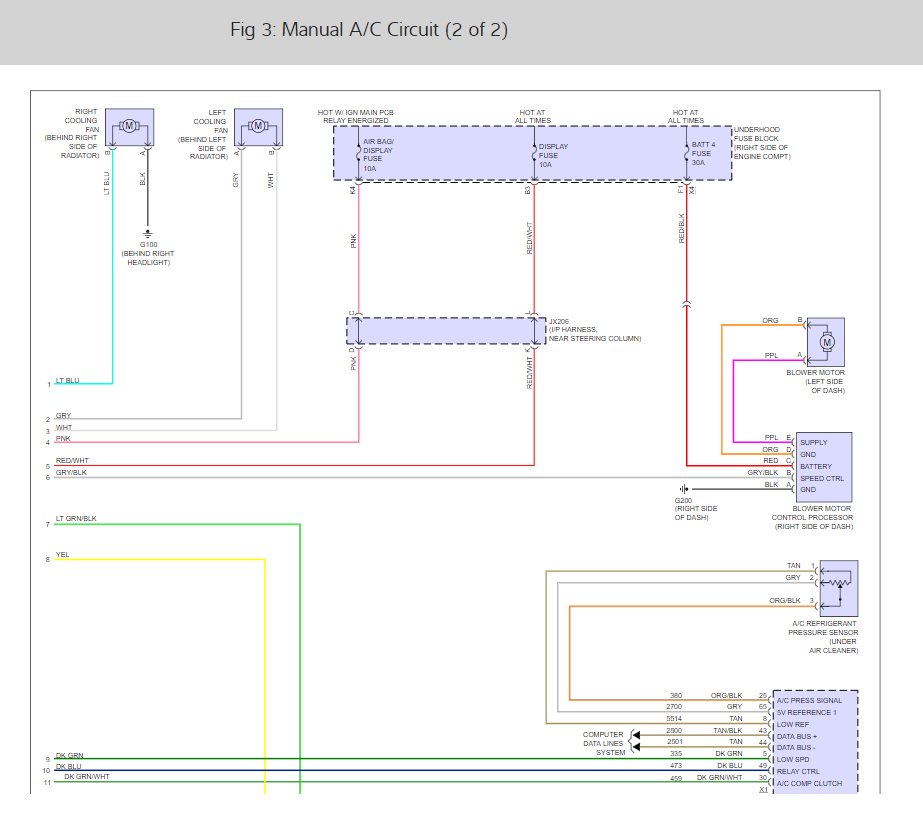Click the 10A DISPLAY fuse symbol
923x817 pixels.
pos(534,154)
